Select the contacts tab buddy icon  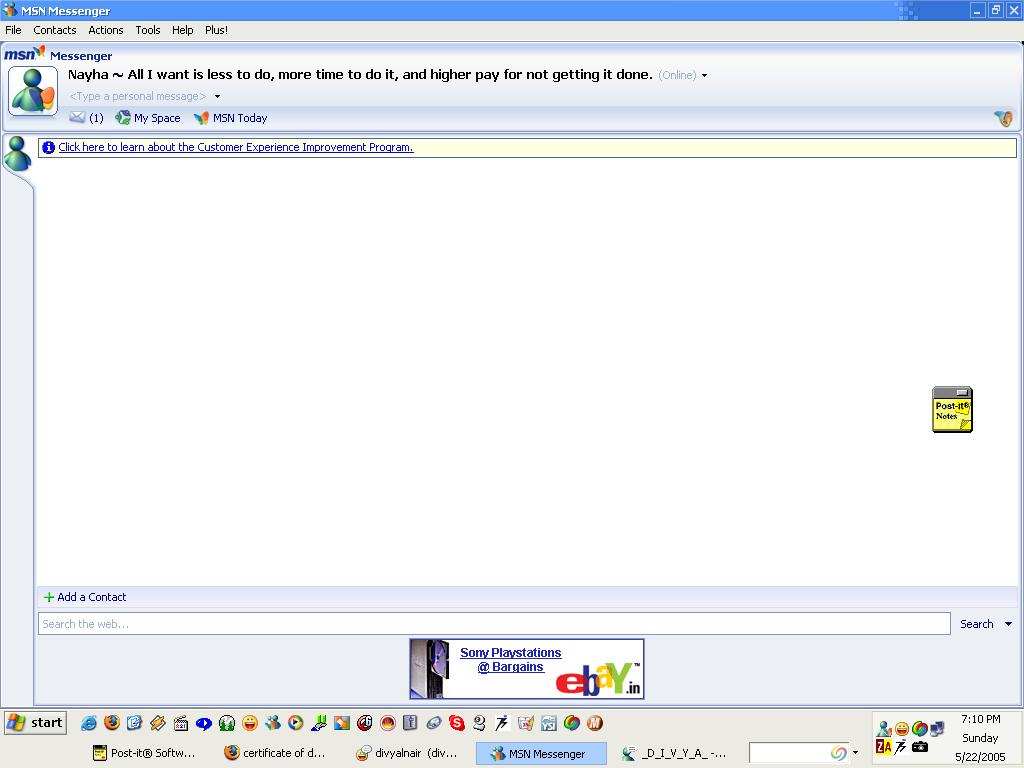(17, 154)
